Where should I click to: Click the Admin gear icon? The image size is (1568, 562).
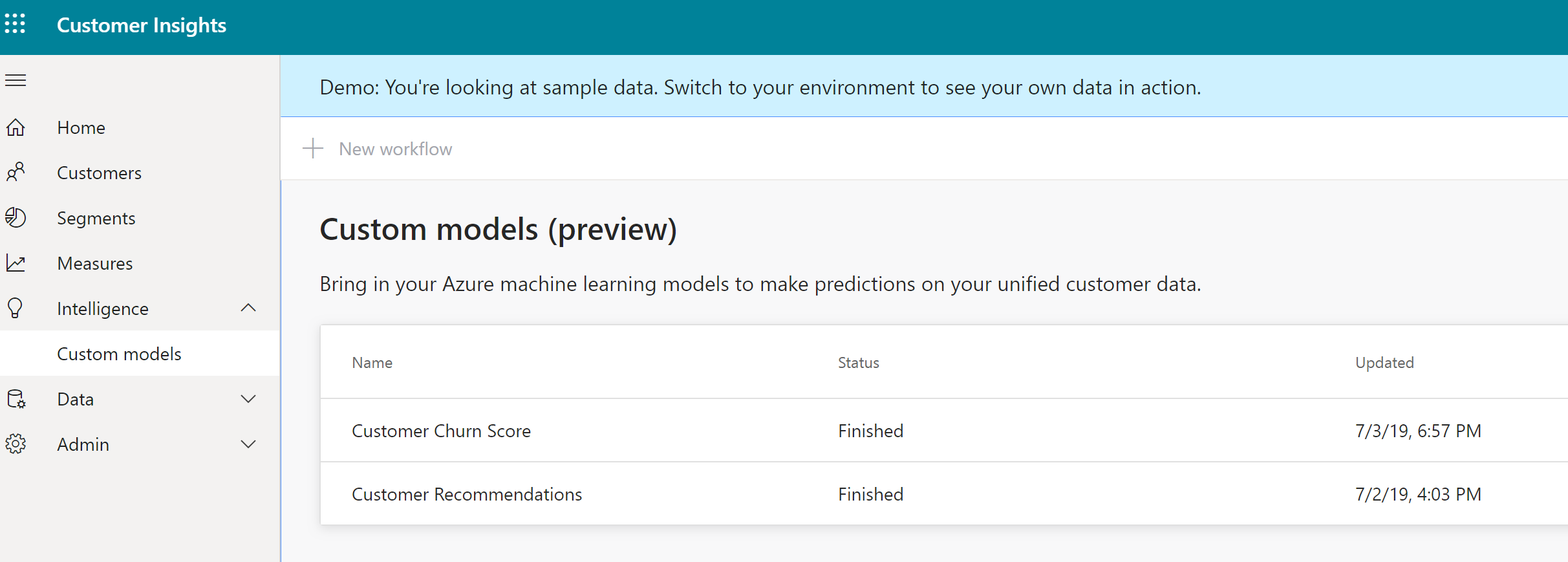(16, 444)
